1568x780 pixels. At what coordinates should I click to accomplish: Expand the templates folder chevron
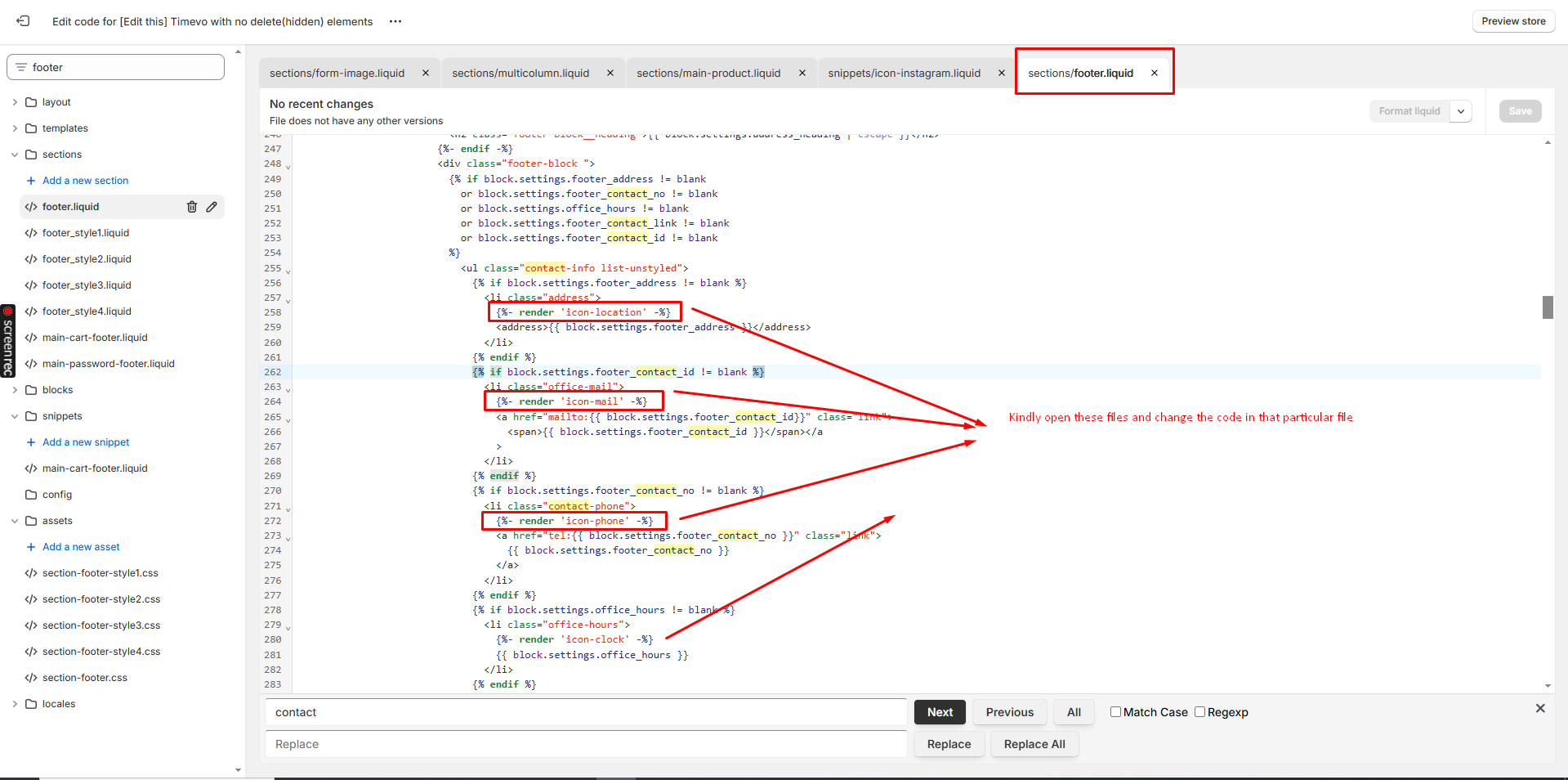[x=15, y=128]
